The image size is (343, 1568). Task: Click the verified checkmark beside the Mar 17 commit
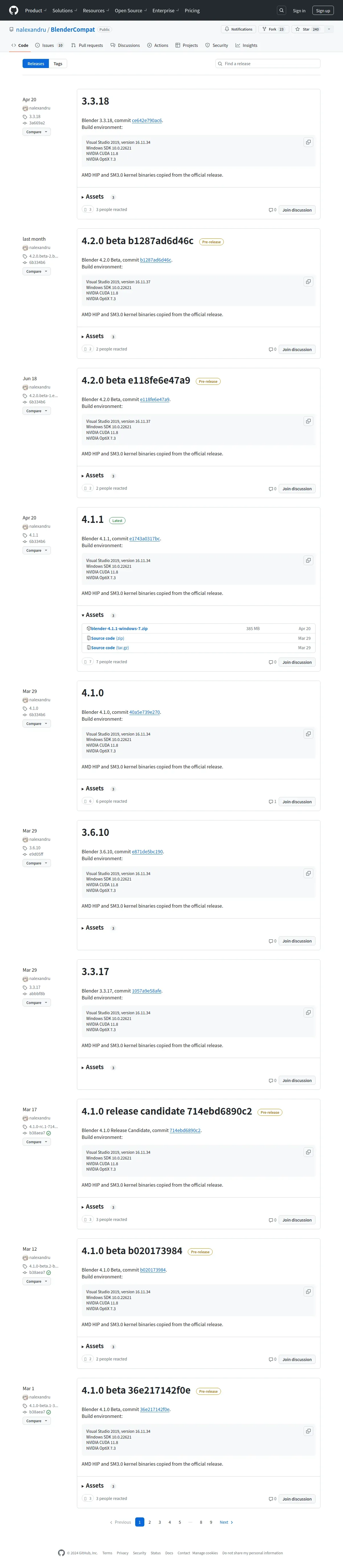tap(49, 1133)
